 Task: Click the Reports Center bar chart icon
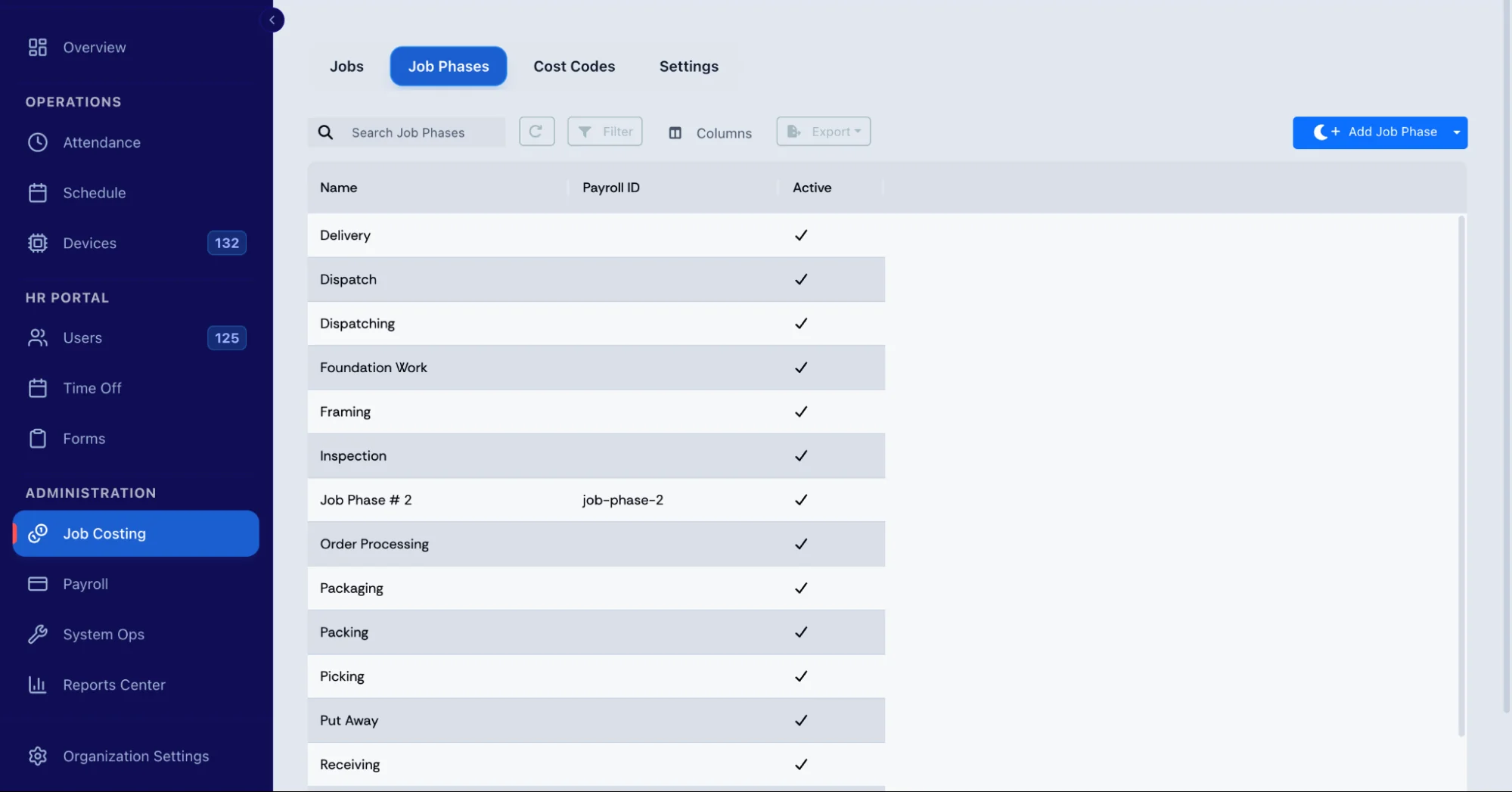tap(38, 685)
